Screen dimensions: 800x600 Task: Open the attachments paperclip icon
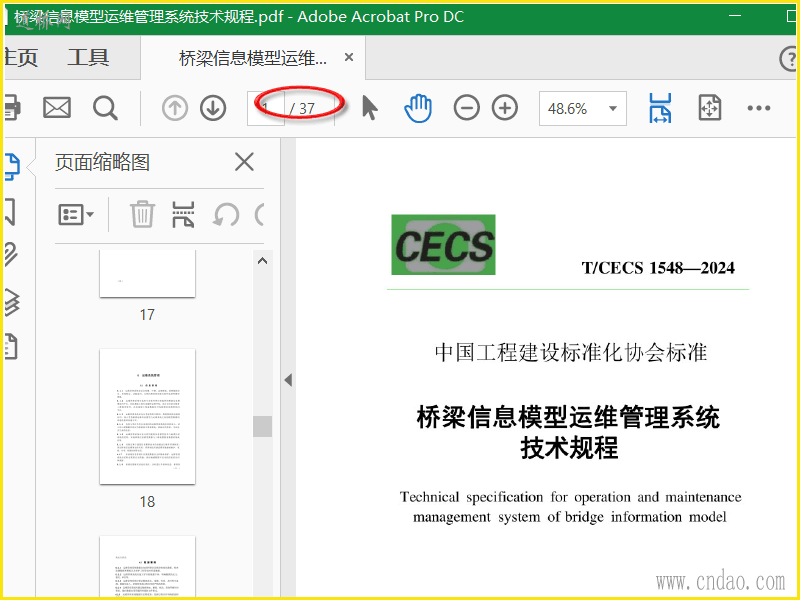coord(11,254)
